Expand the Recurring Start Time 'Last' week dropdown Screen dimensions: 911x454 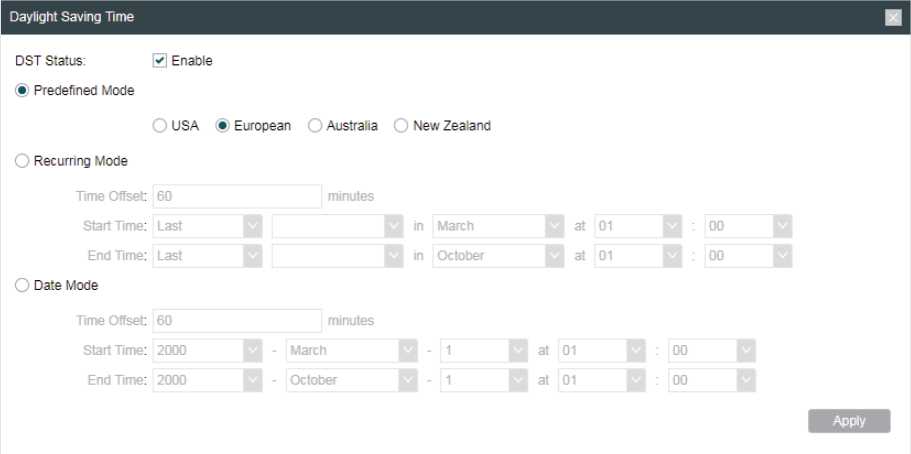(x=207, y=226)
